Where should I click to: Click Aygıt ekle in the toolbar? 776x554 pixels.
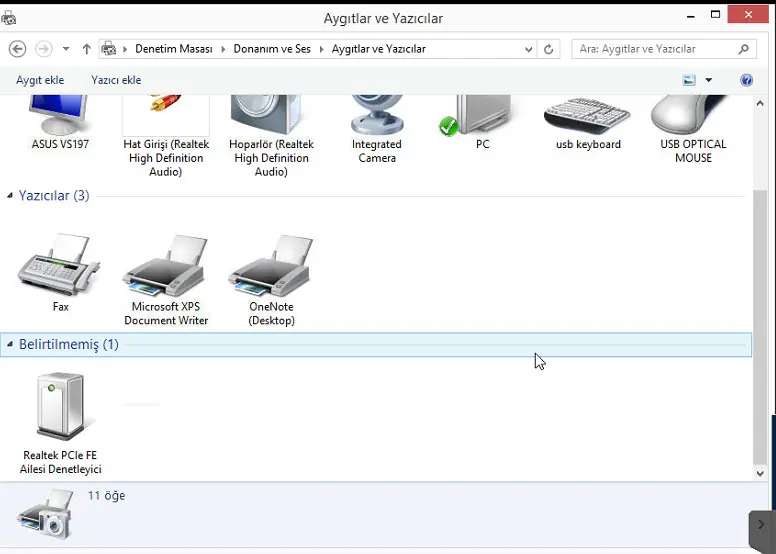(x=40, y=80)
